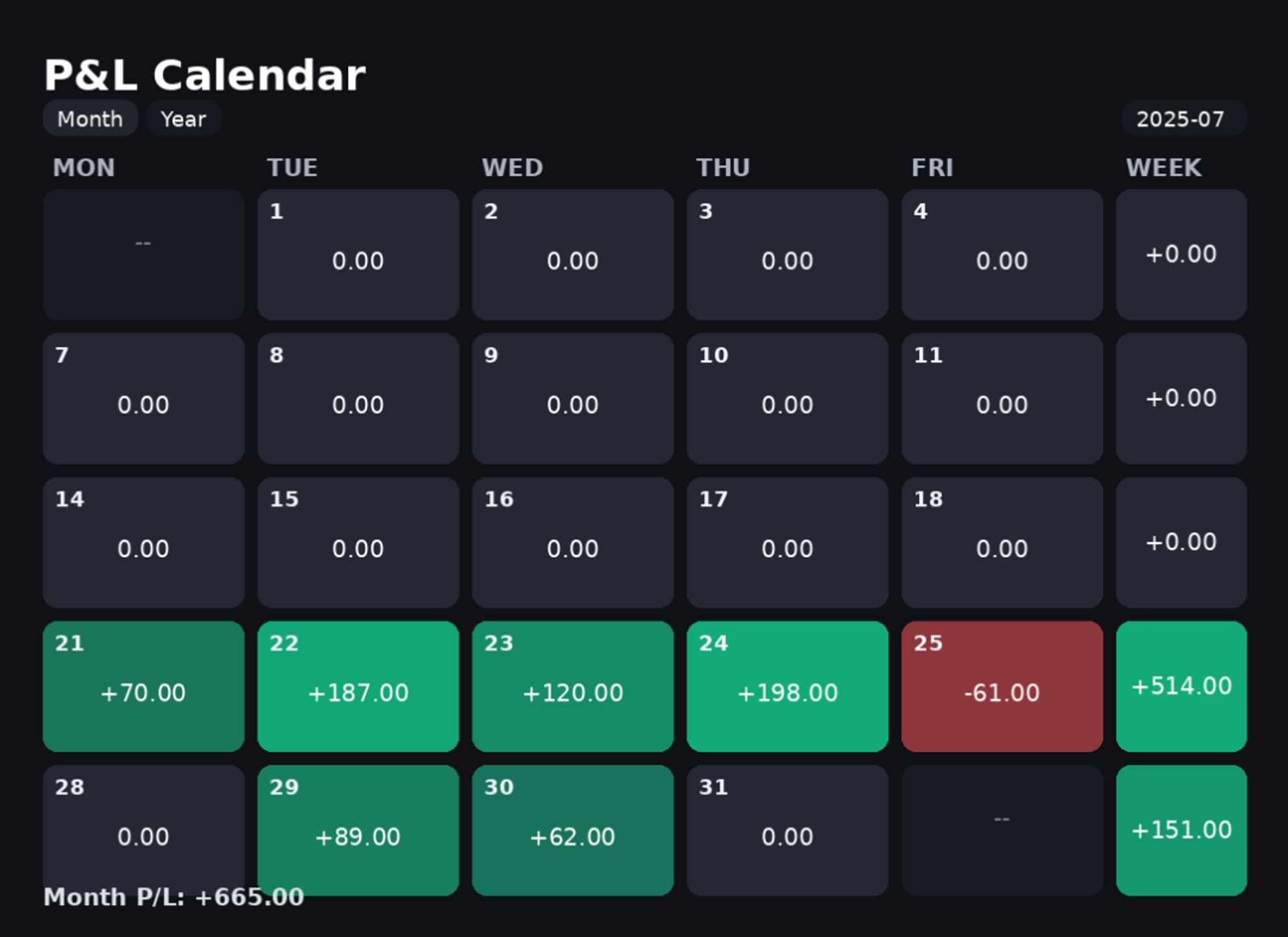Select the red day 25 cell showing -61.00
The image size is (1288, 937).
1002,686
